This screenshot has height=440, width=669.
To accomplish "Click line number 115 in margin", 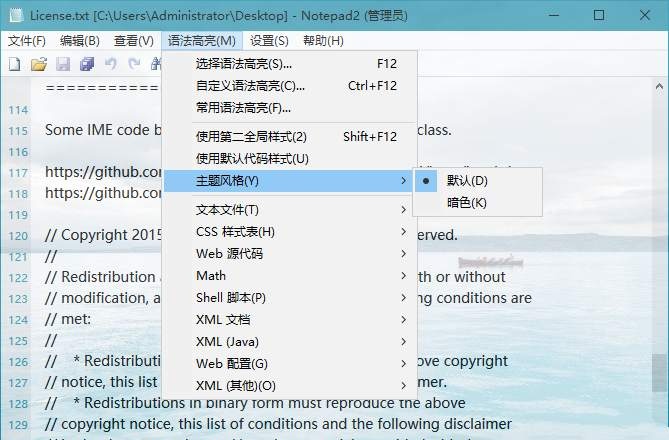I will [x=18, y=131].
